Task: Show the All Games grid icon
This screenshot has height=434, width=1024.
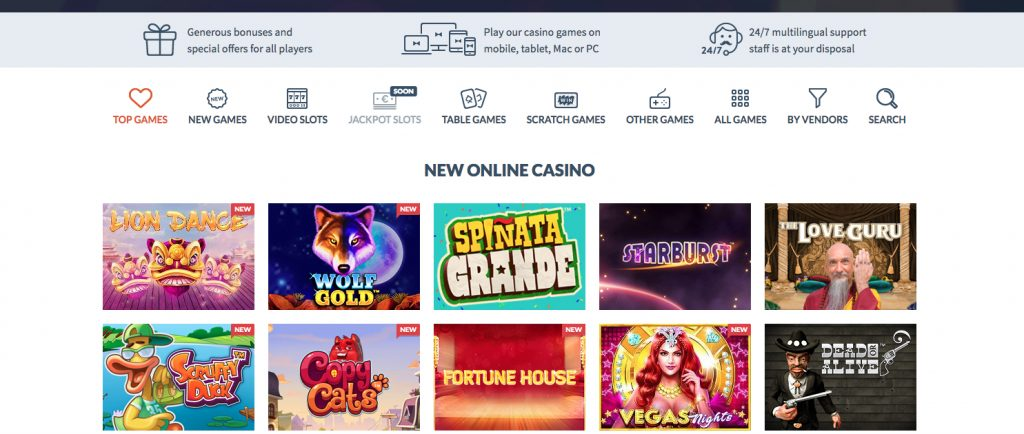Action: pyautogui.click(x=740, y=99)
